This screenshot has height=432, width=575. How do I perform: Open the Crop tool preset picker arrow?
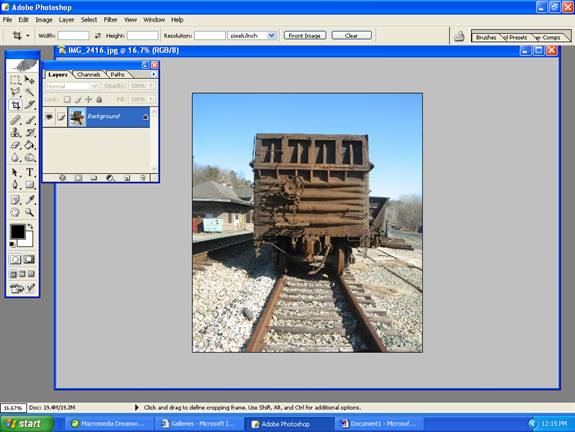pyautogui.click(x=28, y=36)
